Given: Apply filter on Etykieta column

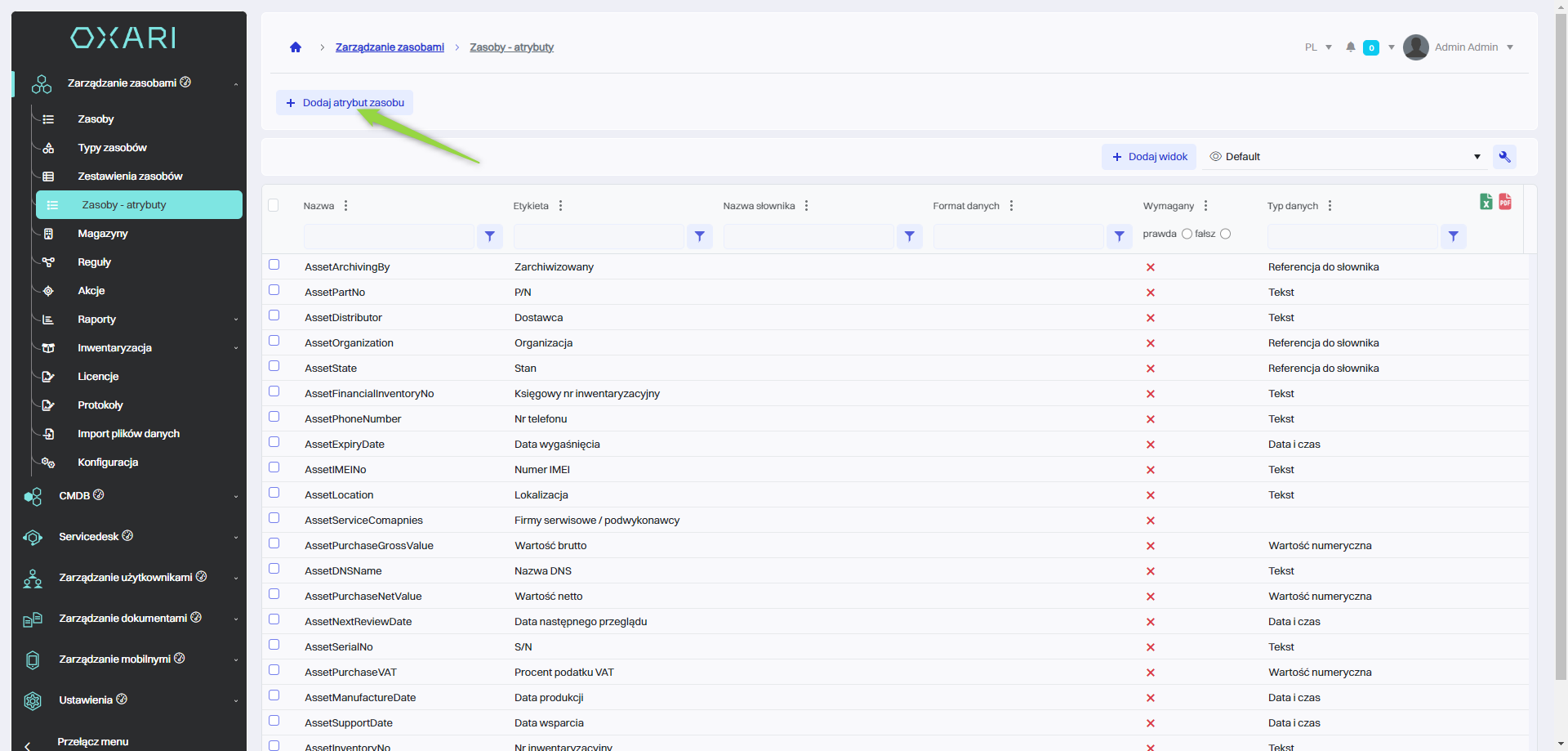Looking at the screenshot, I should 699,236.
